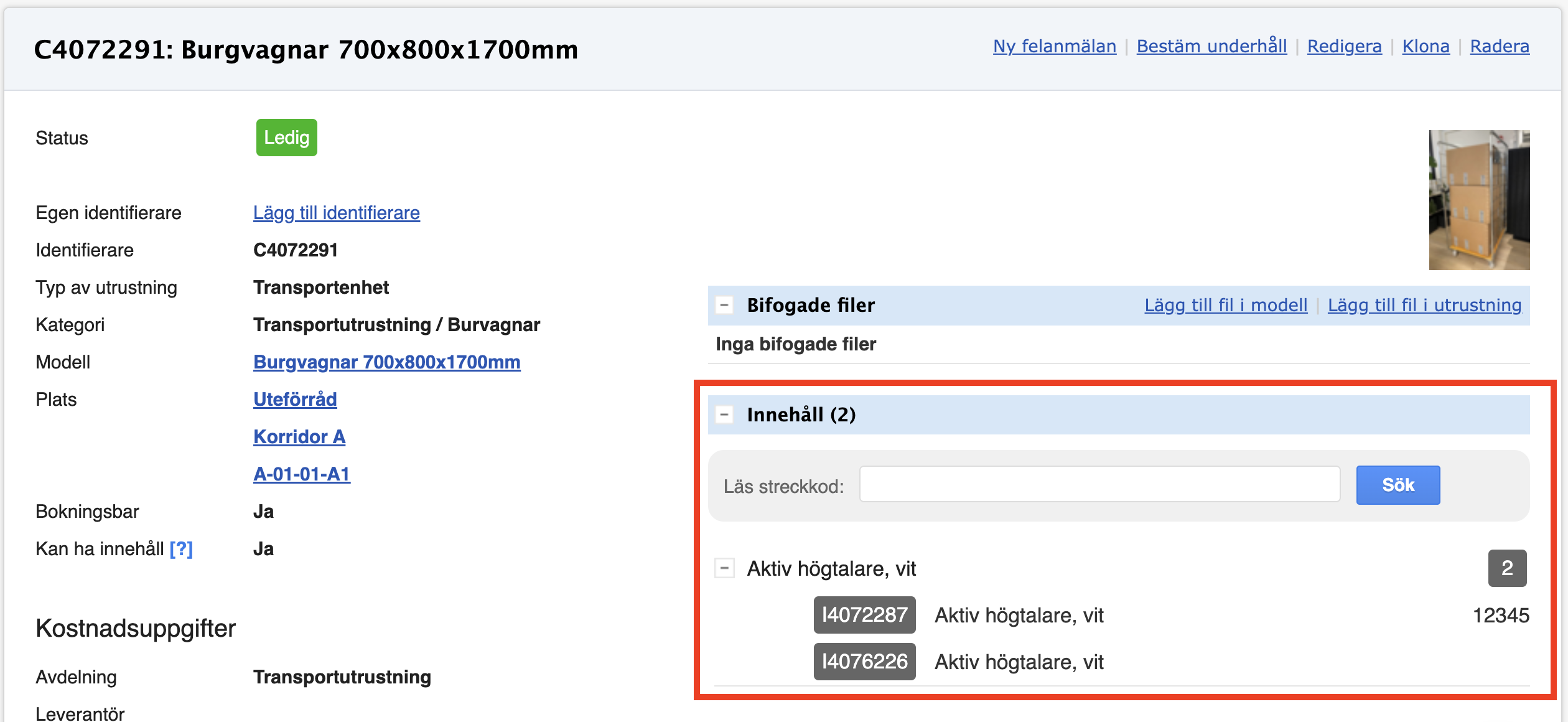Viewport: 1568px width, 722px height.
Task: Collapse the Bifogade filer section
Action: pyautogui.click(x=724, y=305)
